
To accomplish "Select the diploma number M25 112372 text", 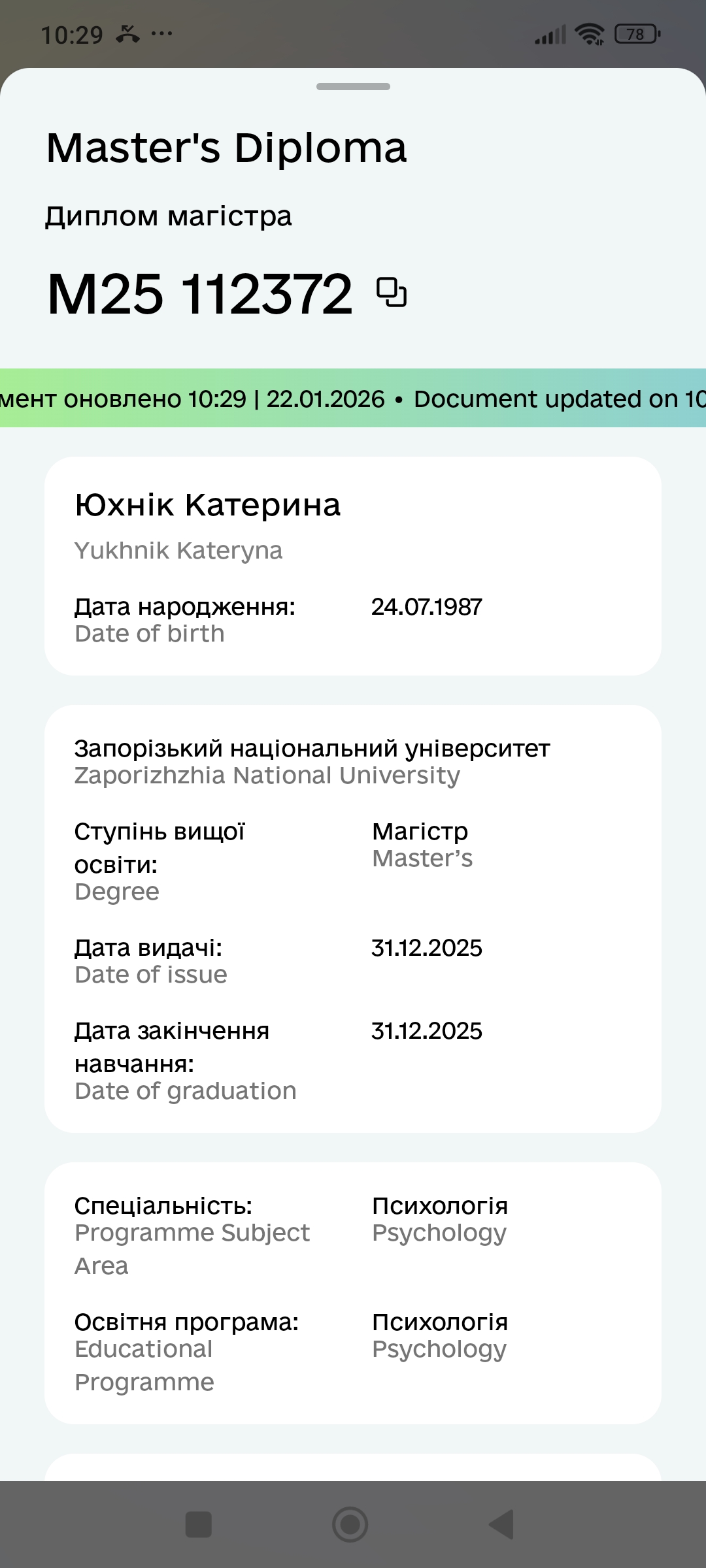I will [200, 294].
